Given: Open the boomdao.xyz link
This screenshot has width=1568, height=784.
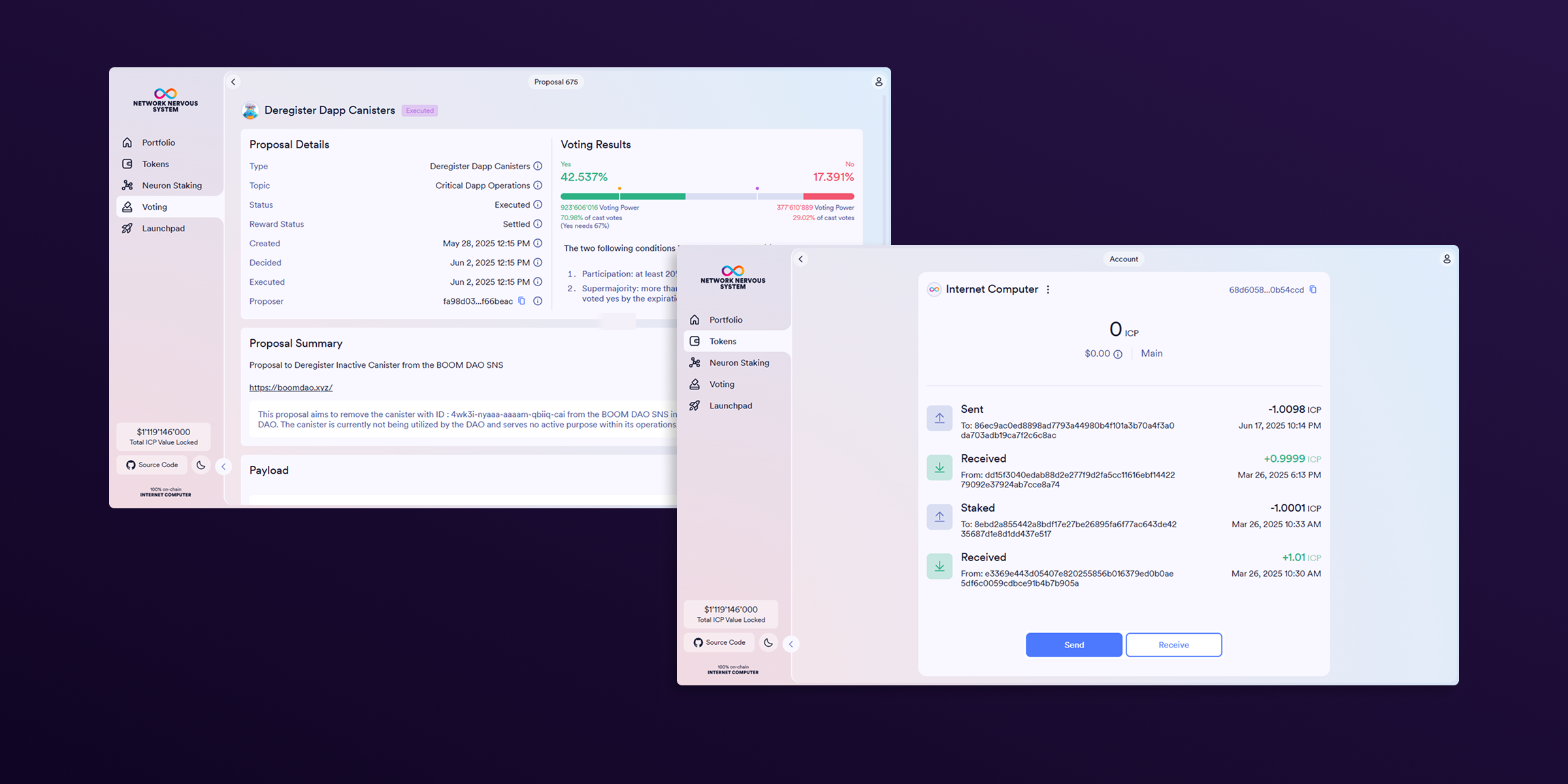Looking at the screenshot, I should (291, 387).
